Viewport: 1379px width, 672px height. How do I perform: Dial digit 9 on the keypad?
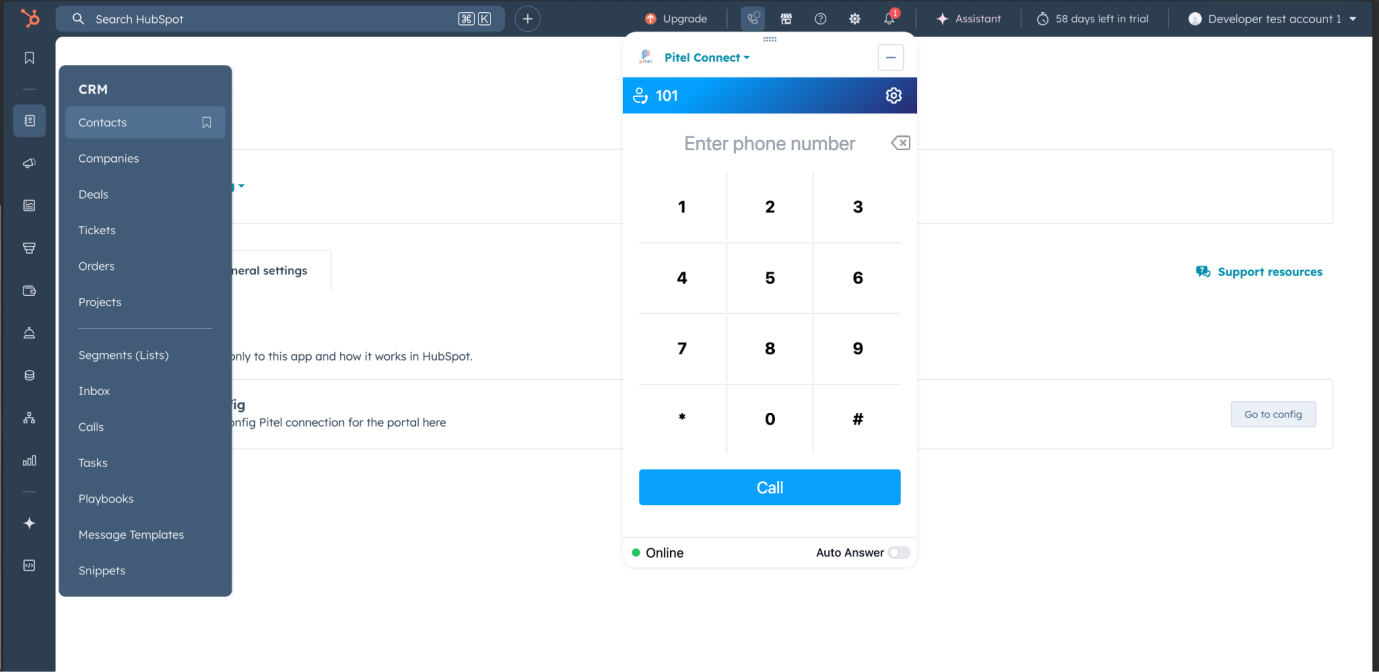tap(858, 349)
